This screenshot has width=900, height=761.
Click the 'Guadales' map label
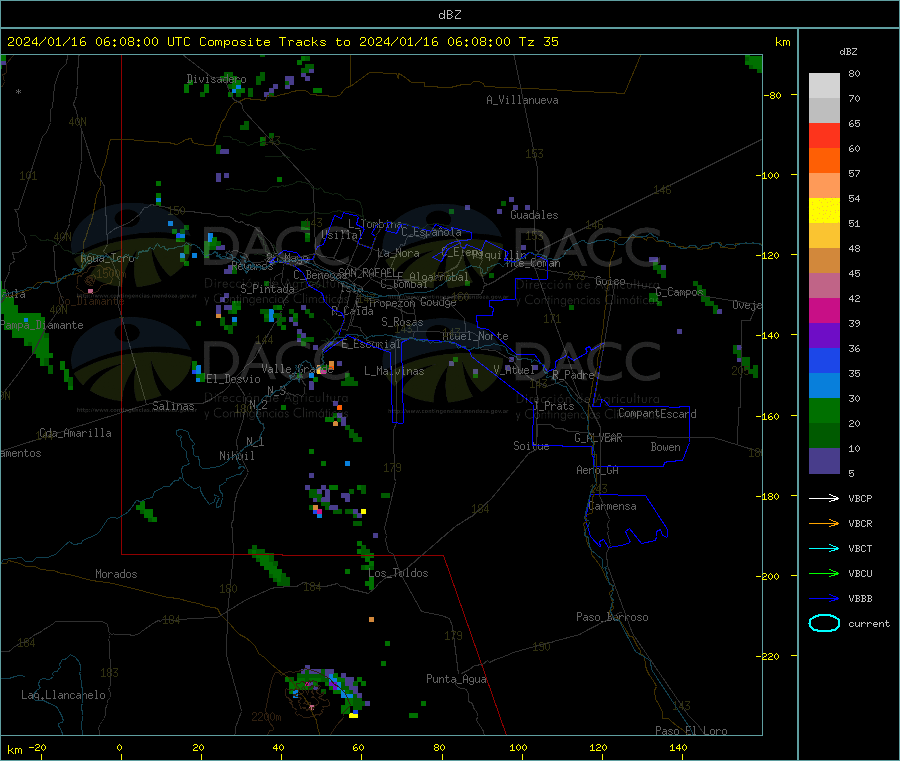click(x=534, y=215)
